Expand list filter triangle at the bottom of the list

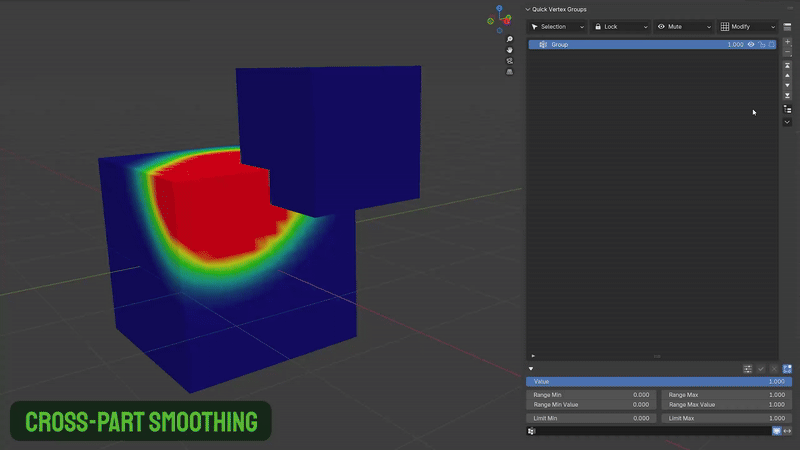pyautogui.click(x=533, y=356)
